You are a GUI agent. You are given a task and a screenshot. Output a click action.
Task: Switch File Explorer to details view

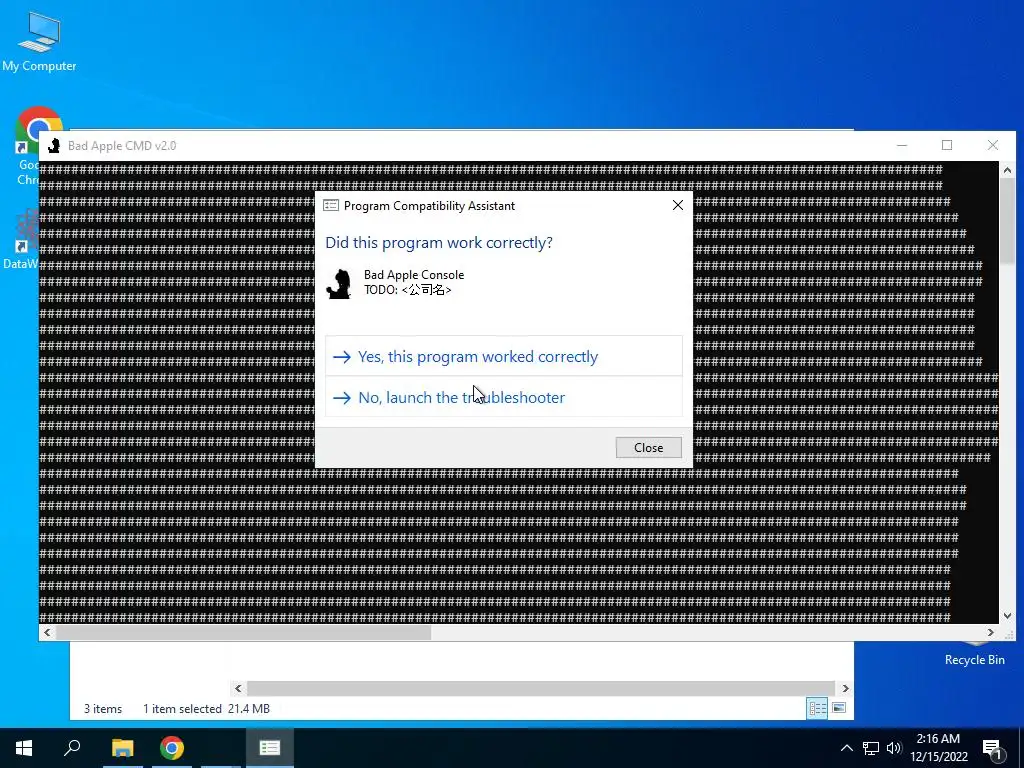[x=817, y=709]
